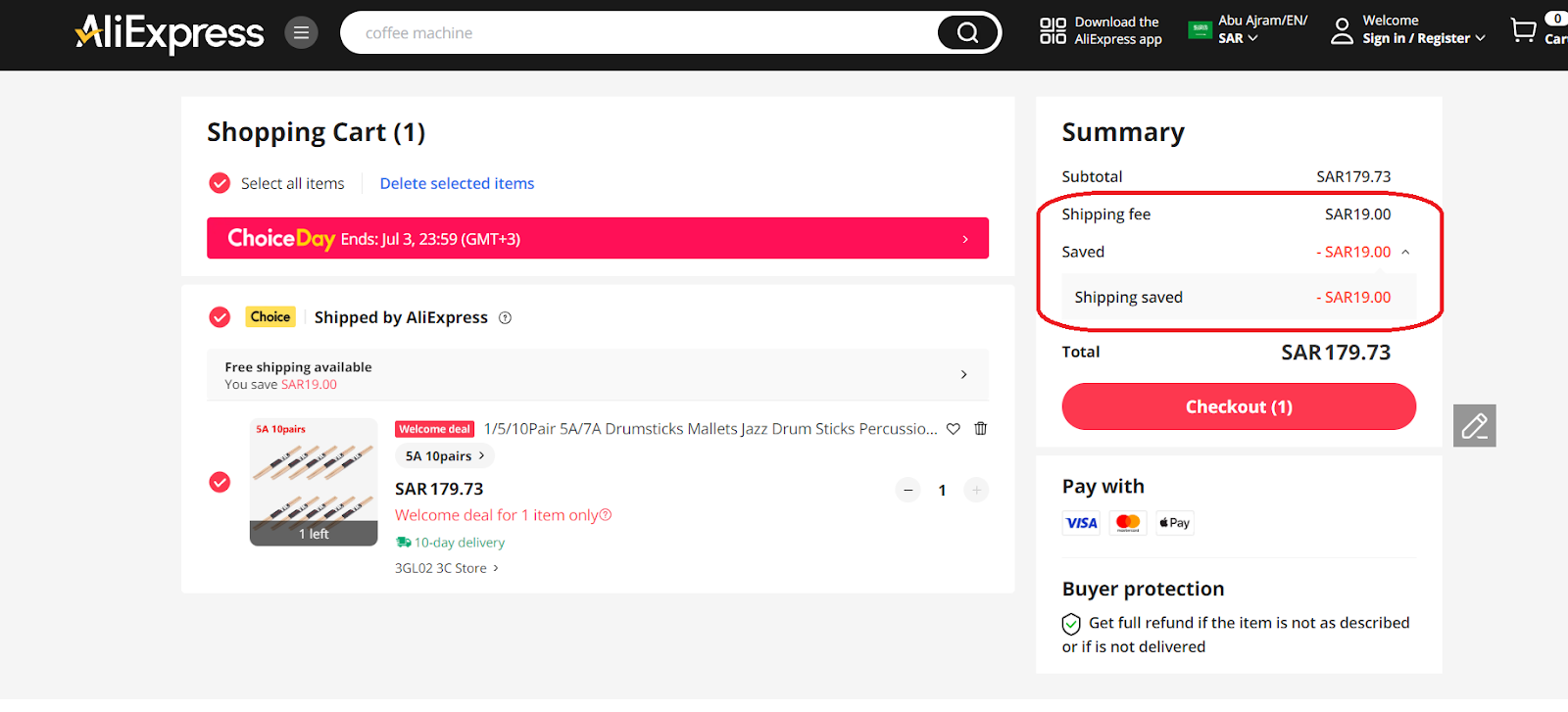This screenshot has width=1568, height=712.
Task: Click the Total SAR 179.73 amount
Action: (x=1336, y=353)
